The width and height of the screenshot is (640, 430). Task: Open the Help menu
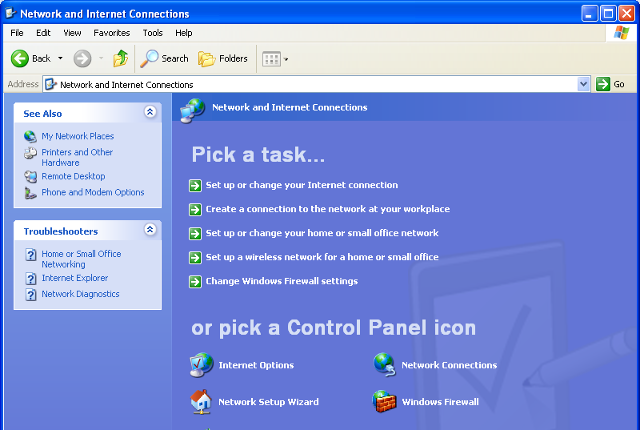coord(184,33)
